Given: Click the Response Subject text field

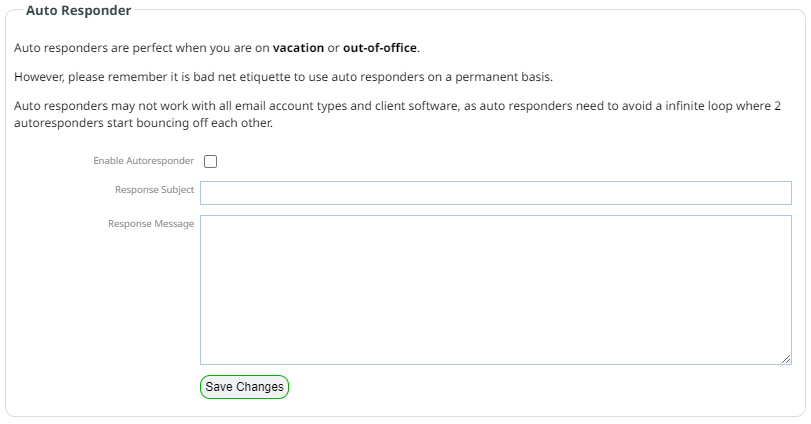Looking at the screenshot, I should point(495,193).
